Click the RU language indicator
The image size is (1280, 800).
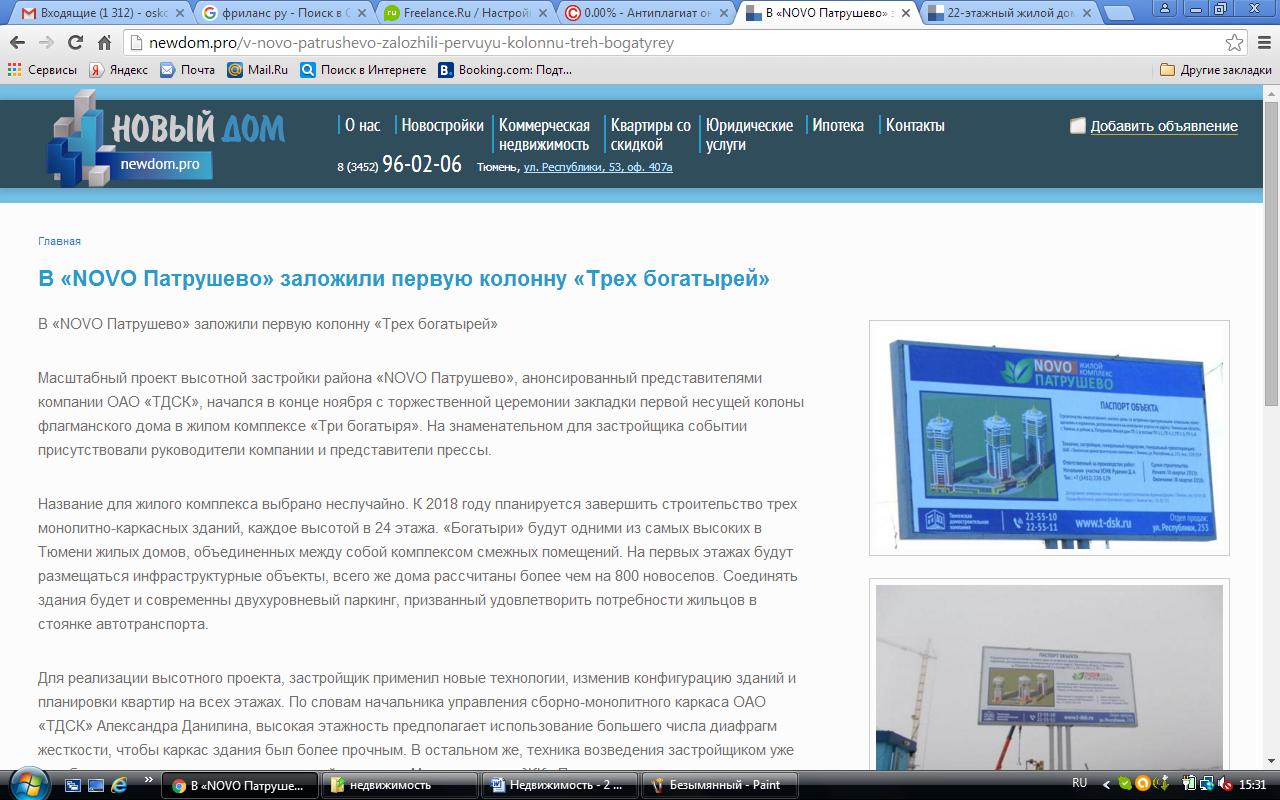click(1079, 784)
